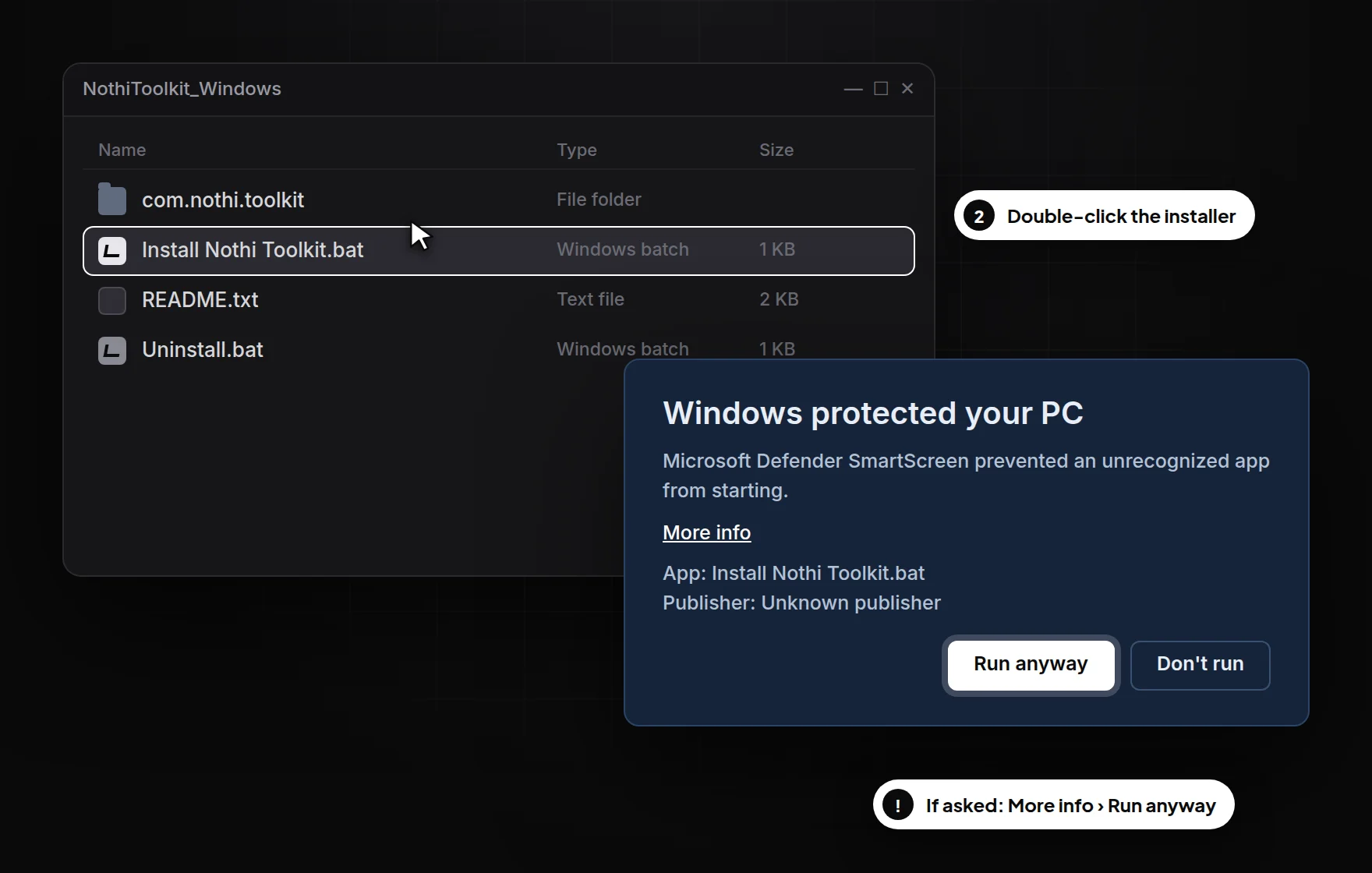Click the File folder type cell
1372x873 pixels.
[599, 200]
